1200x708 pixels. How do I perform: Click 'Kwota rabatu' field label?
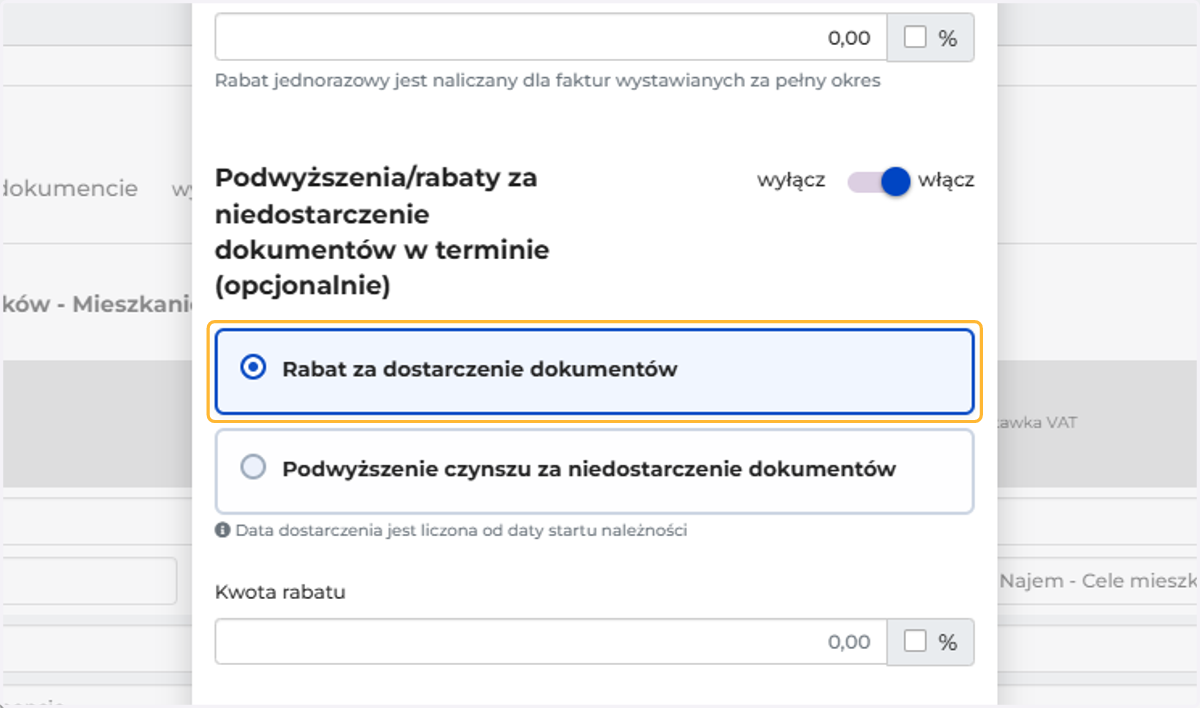coord(280,591)
